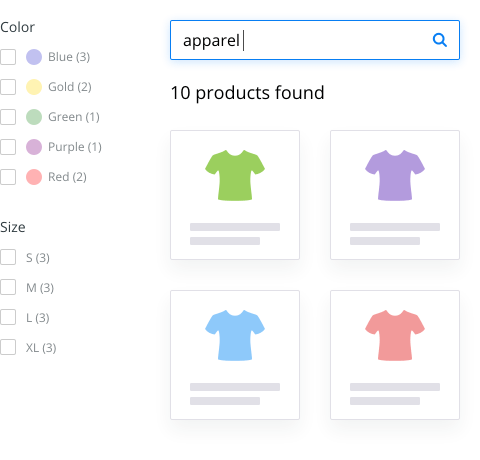480x460 pixels.
Task: Click the '10 products found' text
Action: pyautogui.click(x=247, y=93)
